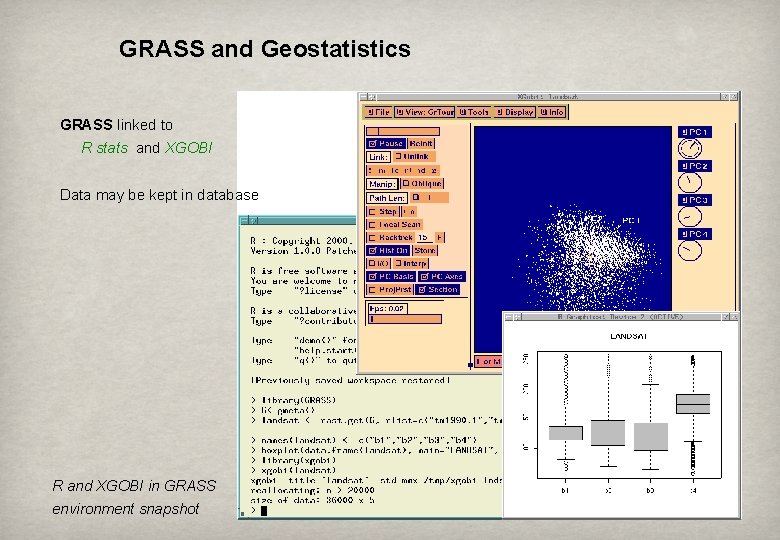Click 'Data may be kept in database' text
The width and height of the screenshot is (780, 540).
159,195
